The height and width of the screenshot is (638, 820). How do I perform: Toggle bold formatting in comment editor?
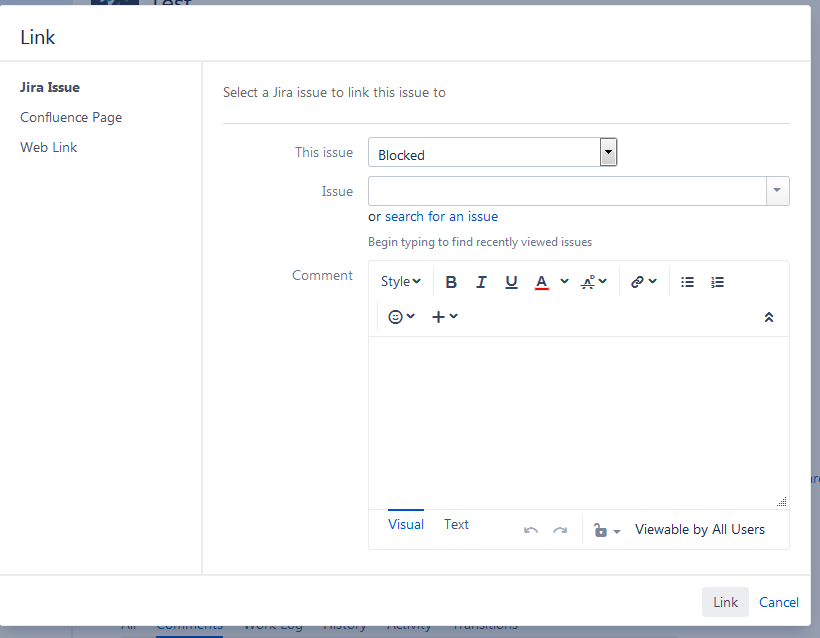(x=451, y=282)
